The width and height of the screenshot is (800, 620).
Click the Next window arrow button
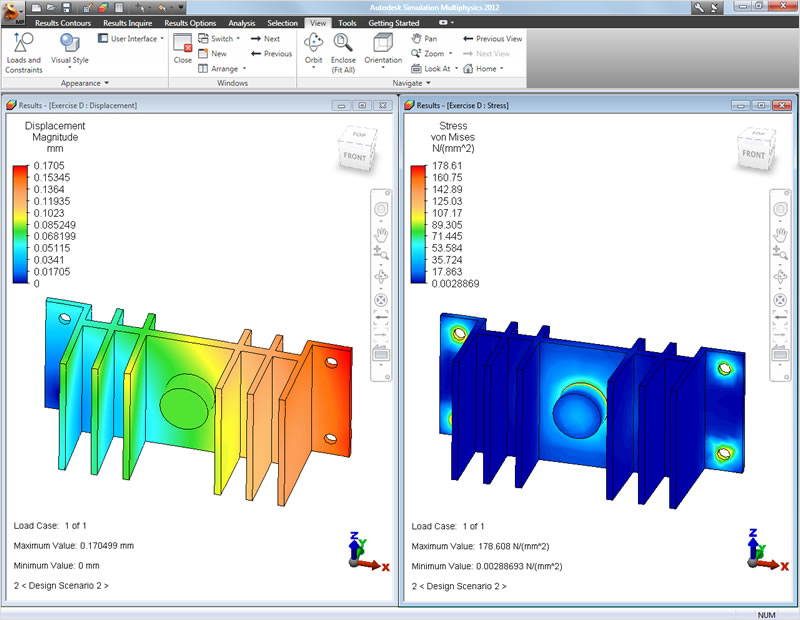pos(267,38)
